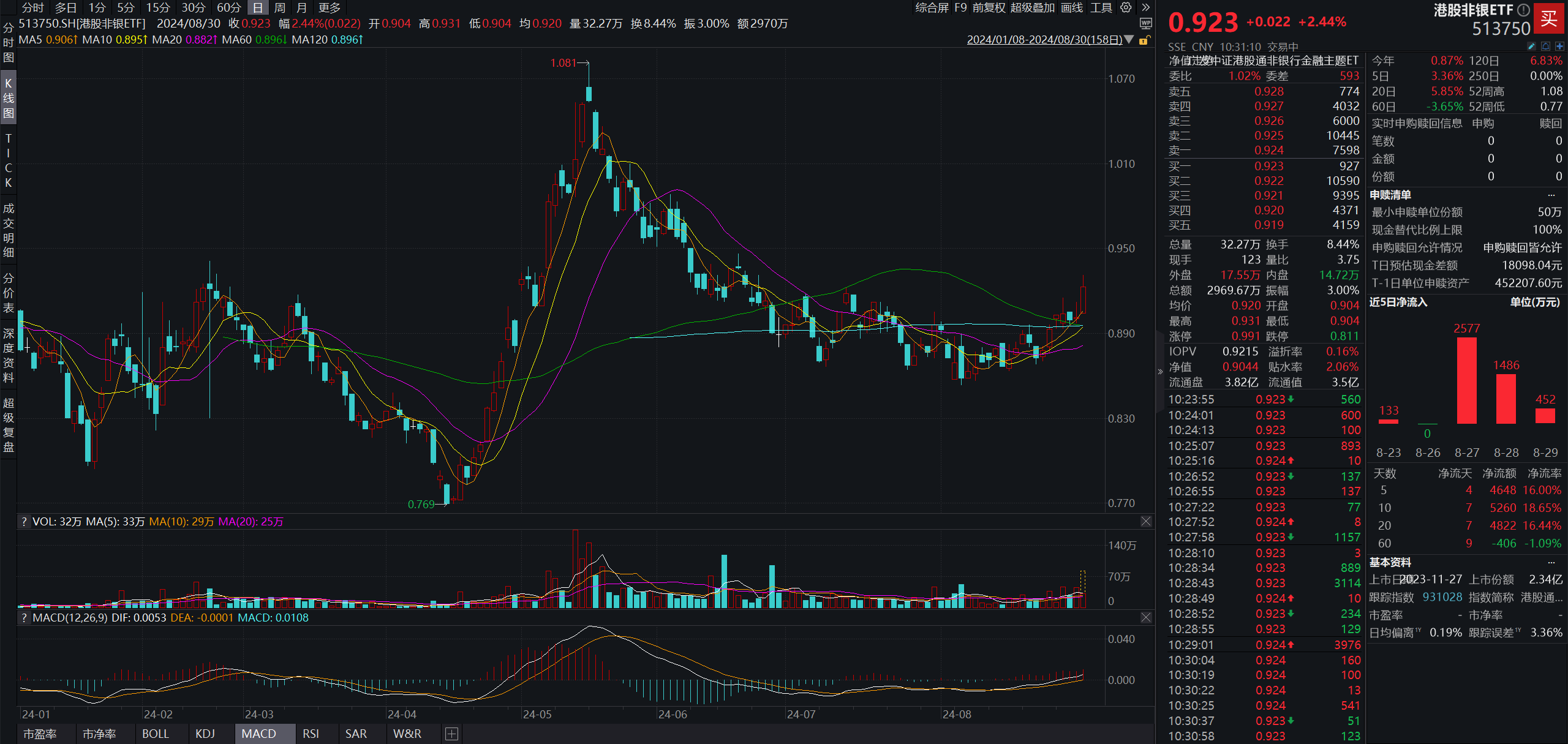Click the info icon beside 港股非银ETF
Viewport: 1568px width, 744px height.
click(1523, 10)
